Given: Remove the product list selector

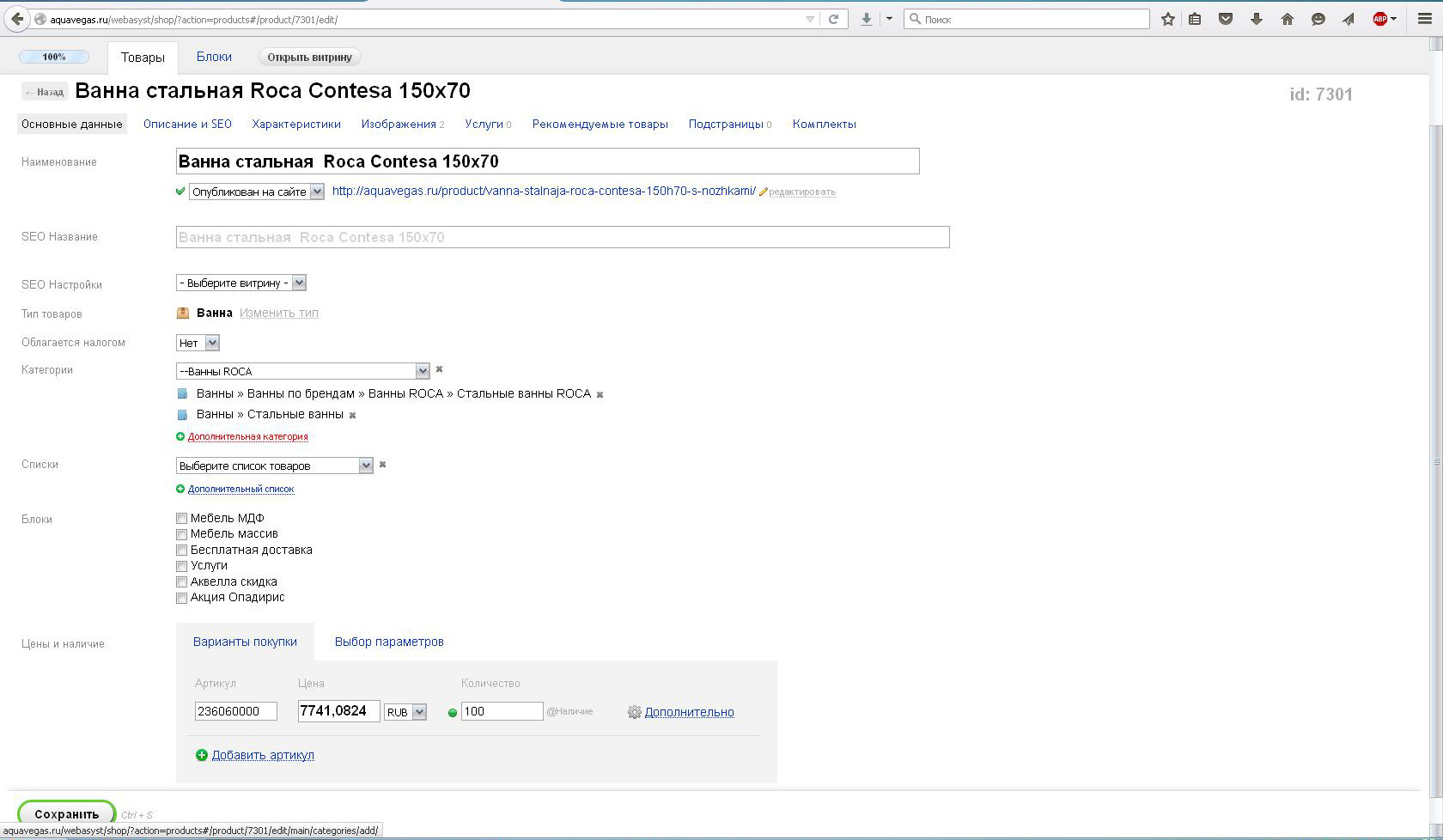Looking at the screenshot, I should [382, 465].
